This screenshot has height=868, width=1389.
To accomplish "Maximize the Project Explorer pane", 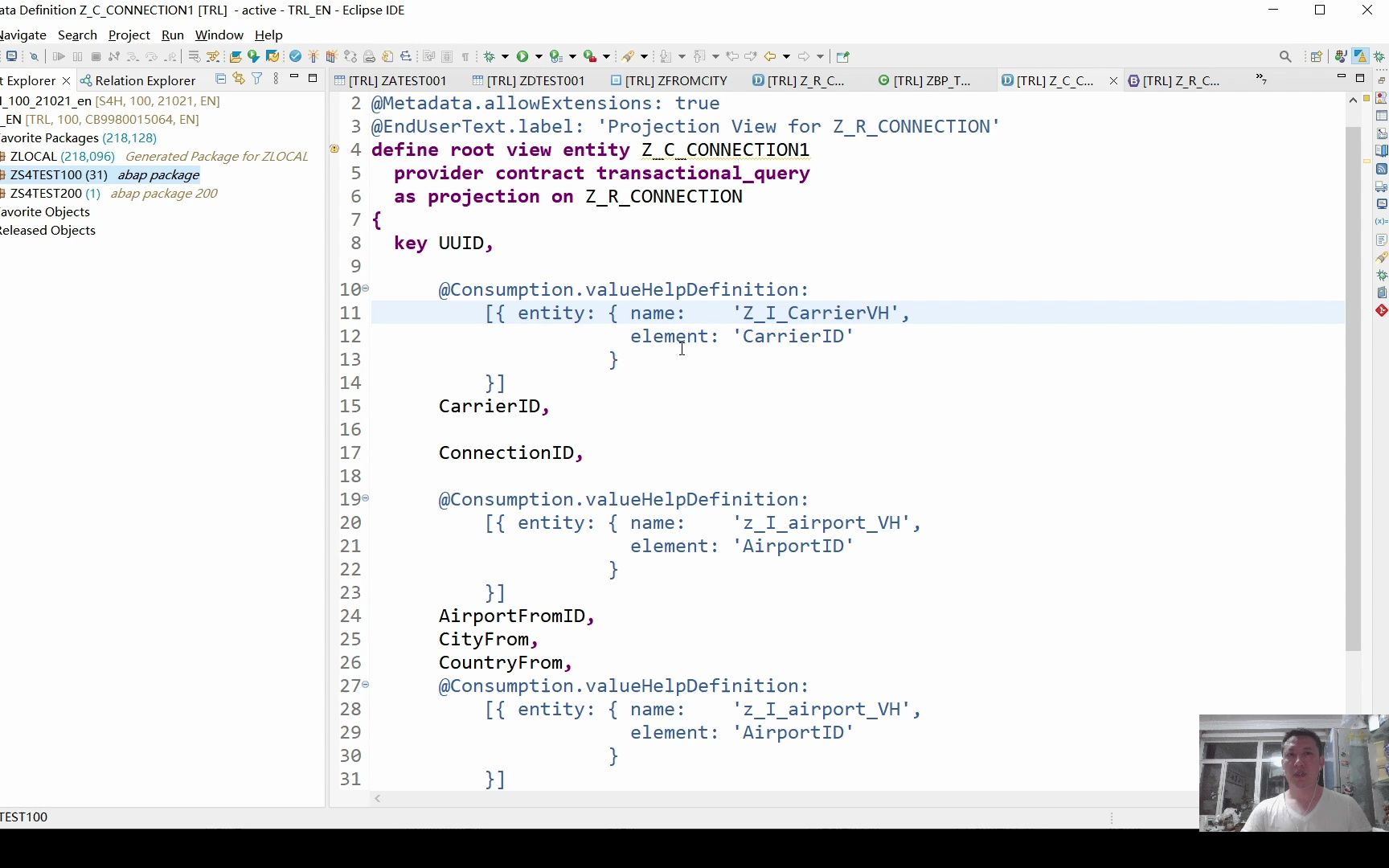I will pos(313,78).
